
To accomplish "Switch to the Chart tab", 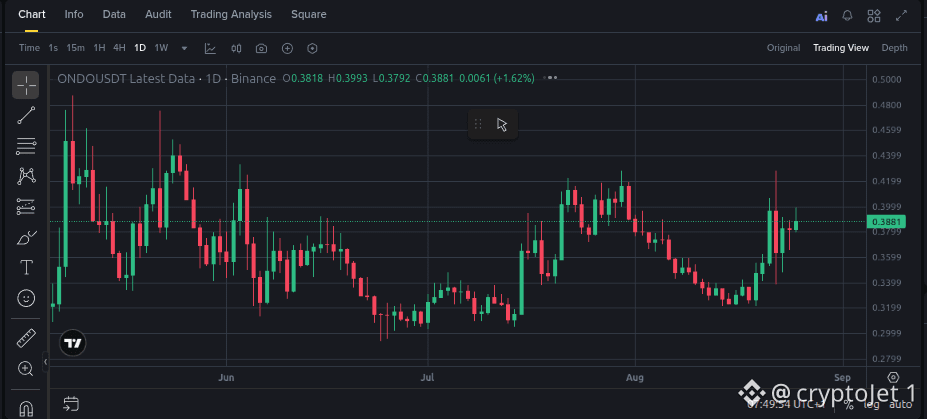I will [x=31, y=14].
